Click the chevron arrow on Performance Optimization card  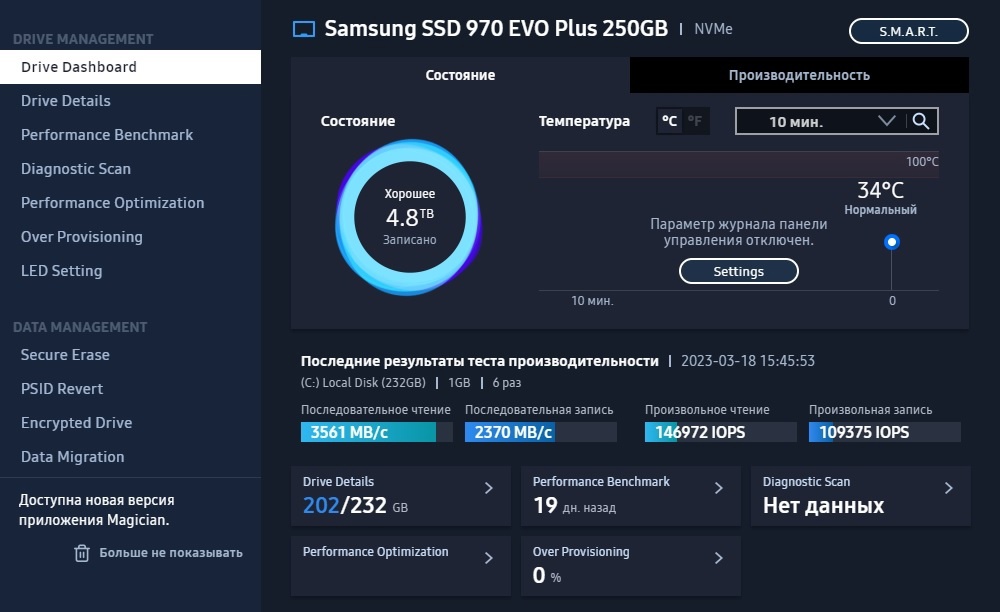click(x=489, y=558)
